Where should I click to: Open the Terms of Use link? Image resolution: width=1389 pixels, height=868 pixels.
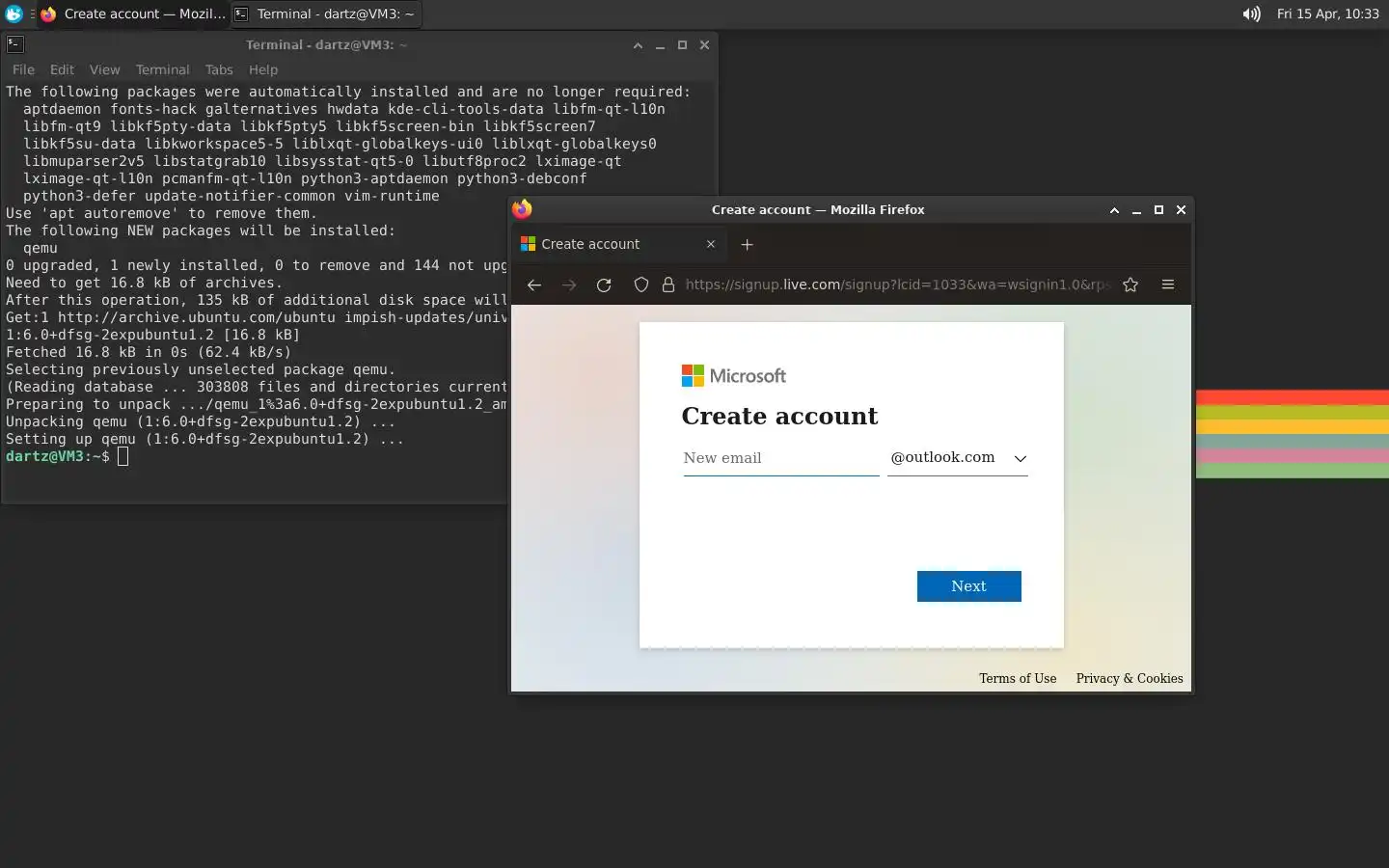click(1018, 678)
